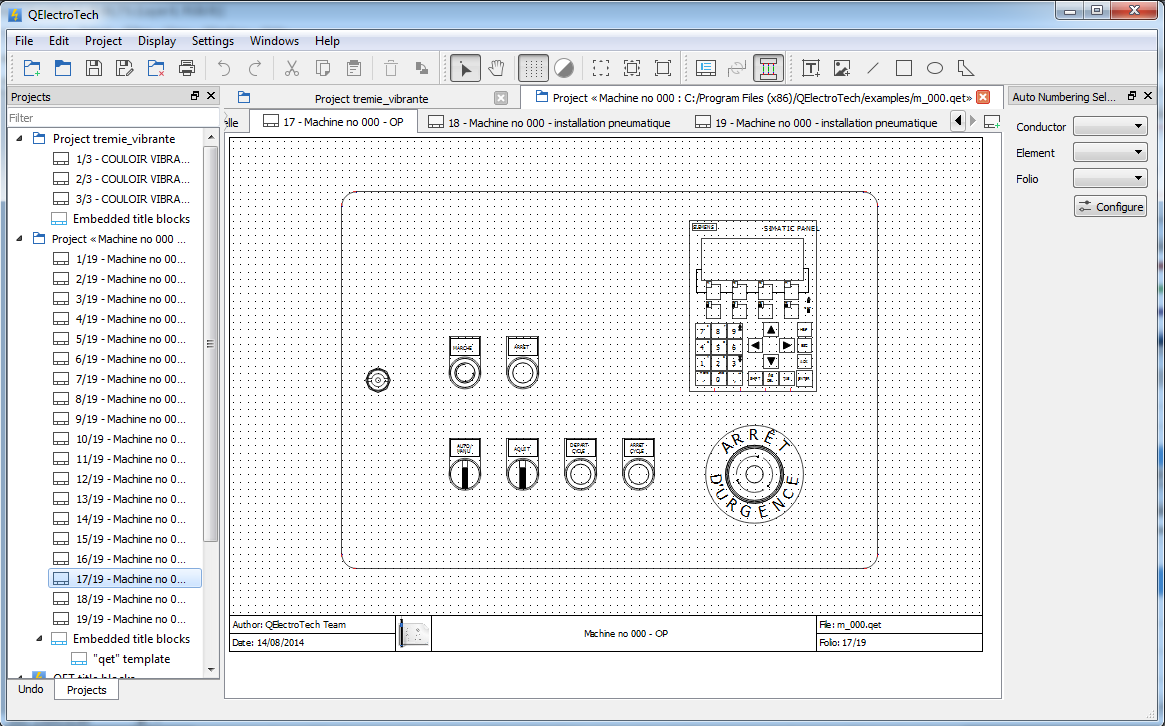Select the Add text field tool
Viewport: 1165px width, 726px height.
(811, 68)
